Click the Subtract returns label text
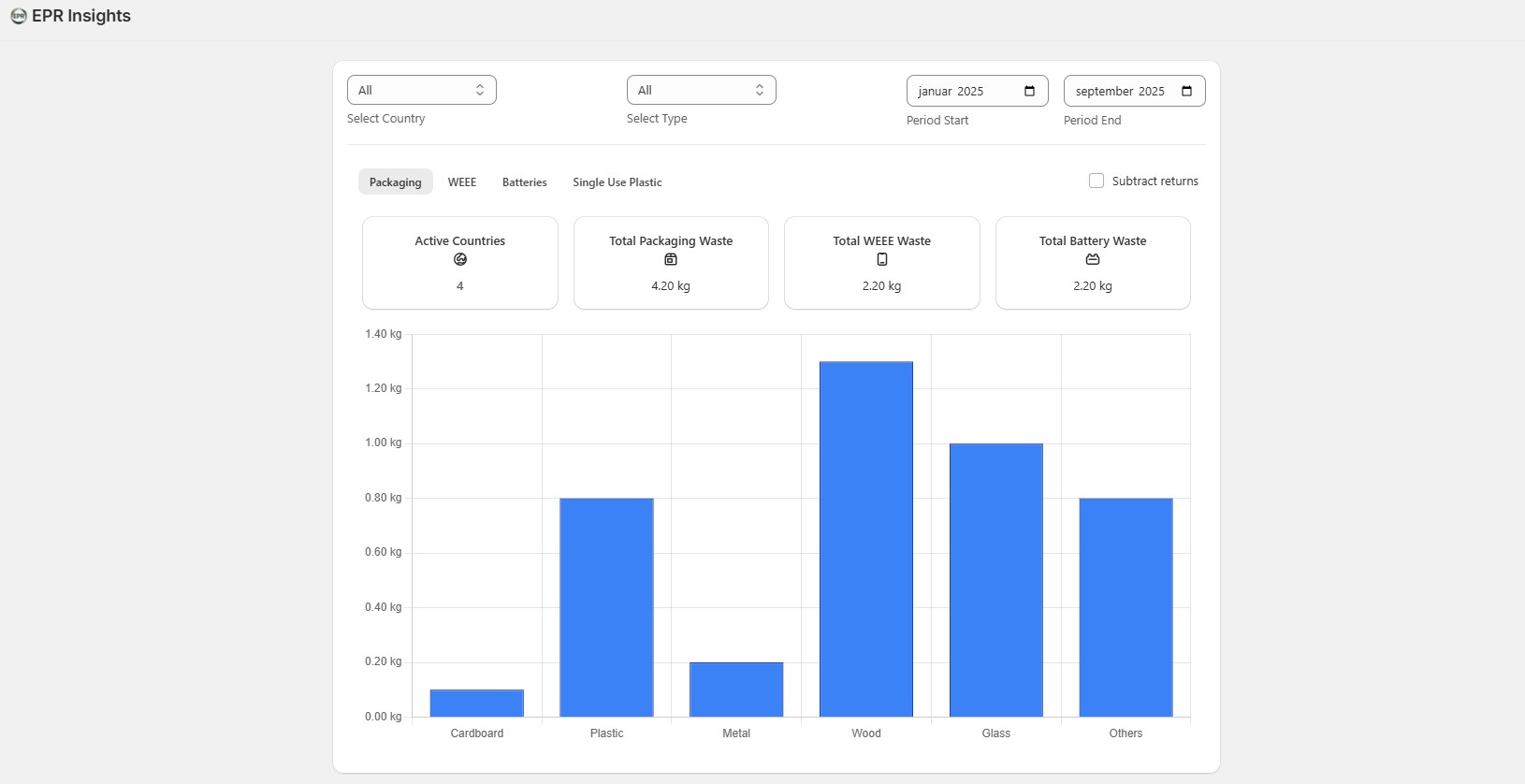 coord(1155,181)
